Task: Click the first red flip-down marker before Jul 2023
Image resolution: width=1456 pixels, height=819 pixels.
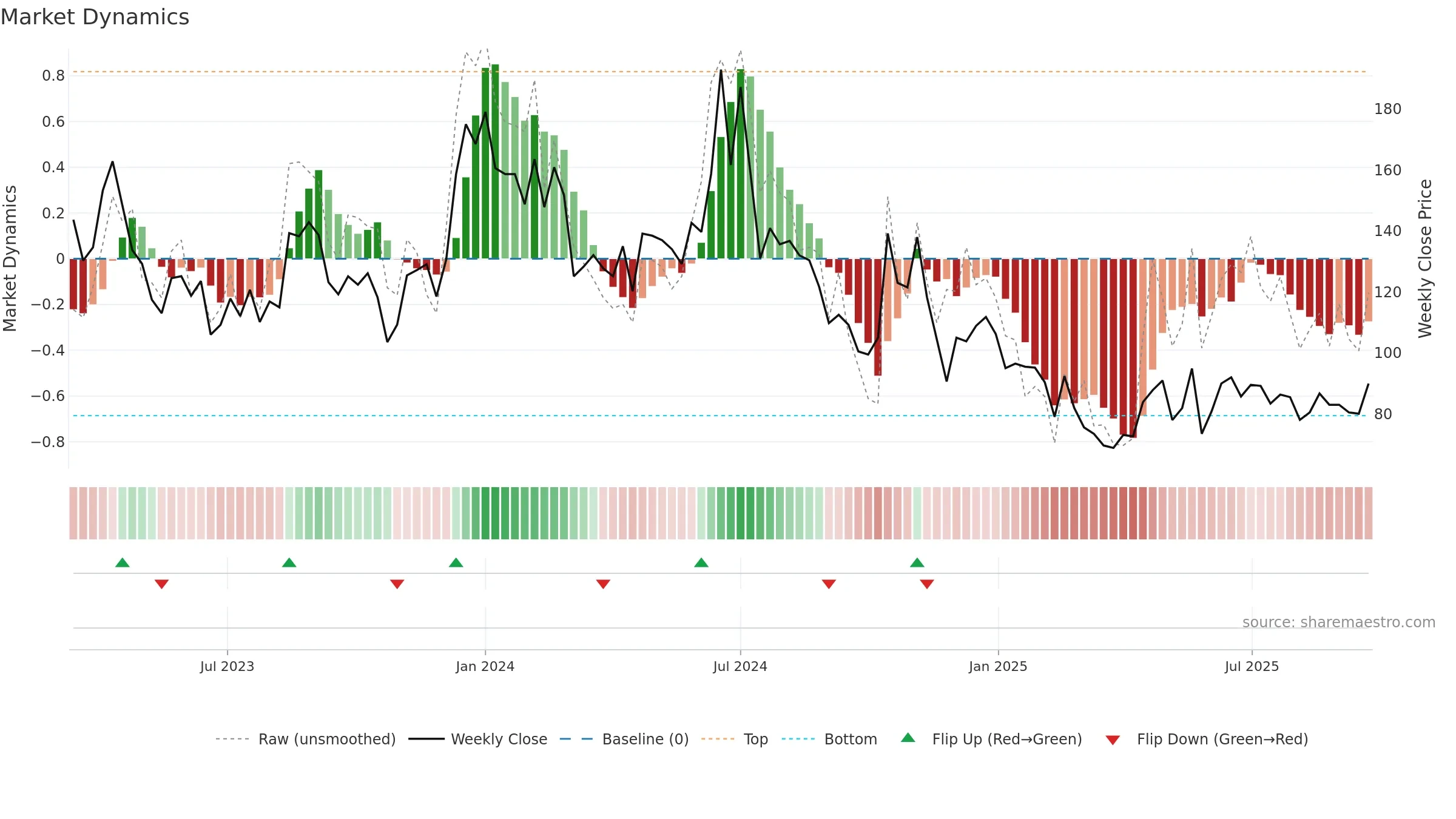Action: point(161,584)
